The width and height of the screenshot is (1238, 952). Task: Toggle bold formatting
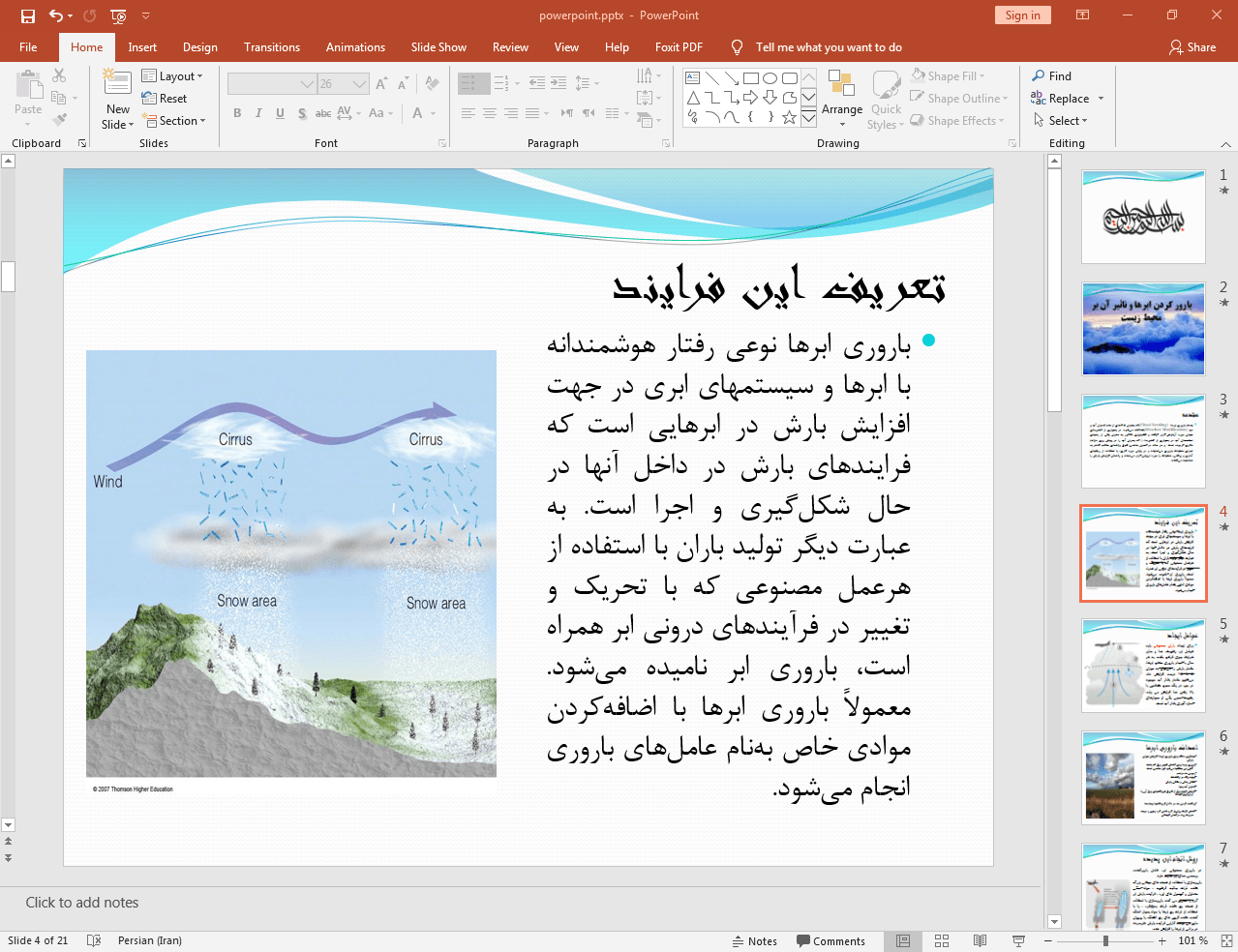[x=236, y=113]
